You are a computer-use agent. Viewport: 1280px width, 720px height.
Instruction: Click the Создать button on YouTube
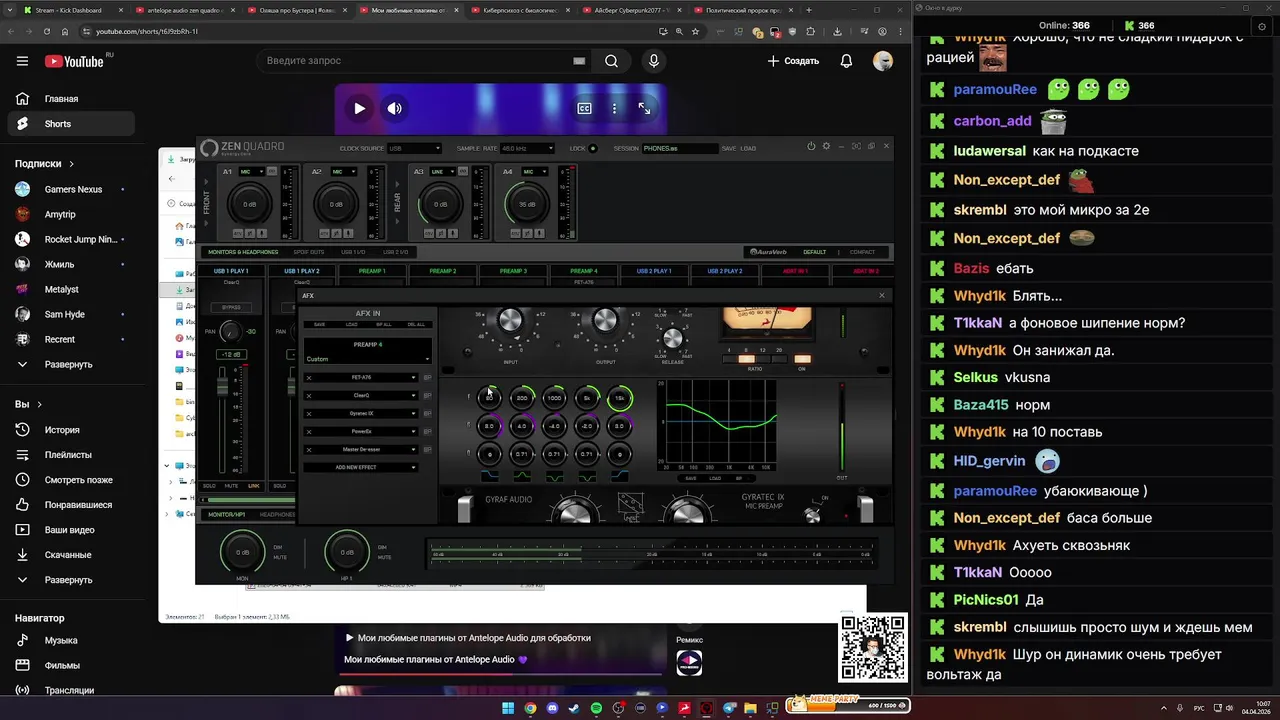(x=793, y=61)
